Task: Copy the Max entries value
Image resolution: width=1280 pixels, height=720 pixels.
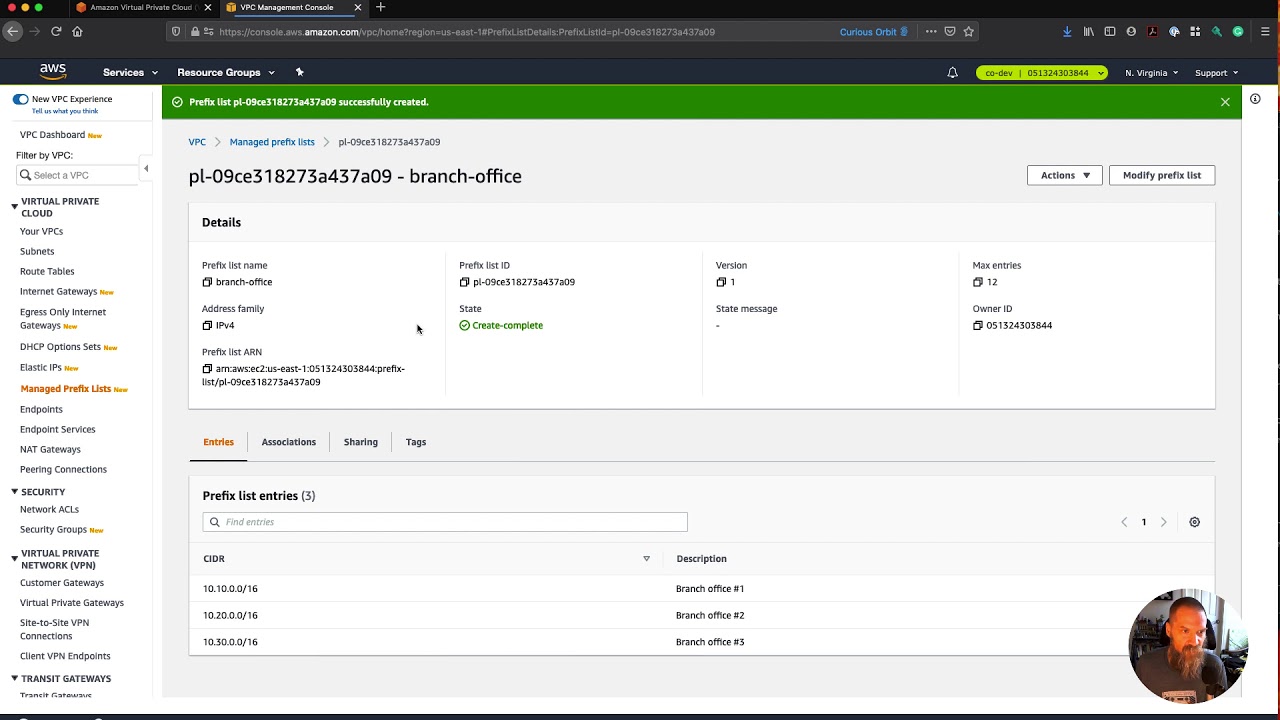Action: click(978, 282)
